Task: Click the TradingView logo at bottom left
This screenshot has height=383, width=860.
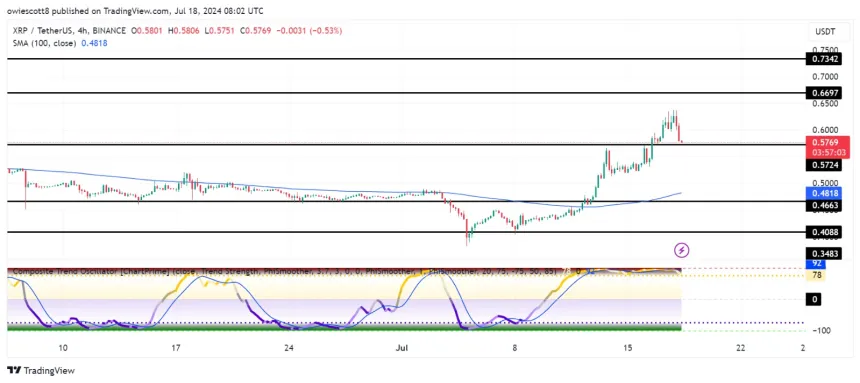Action: (x=41, y=370)
